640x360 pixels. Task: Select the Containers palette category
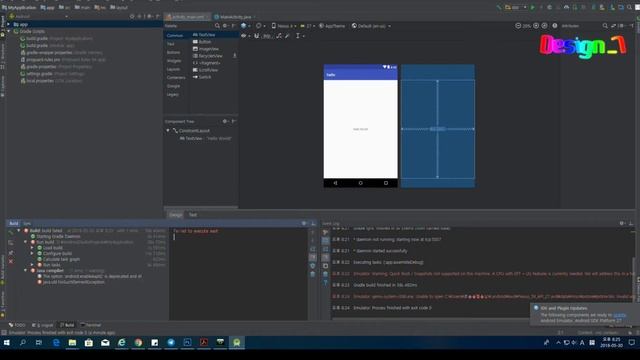click(x=176, y=78)
